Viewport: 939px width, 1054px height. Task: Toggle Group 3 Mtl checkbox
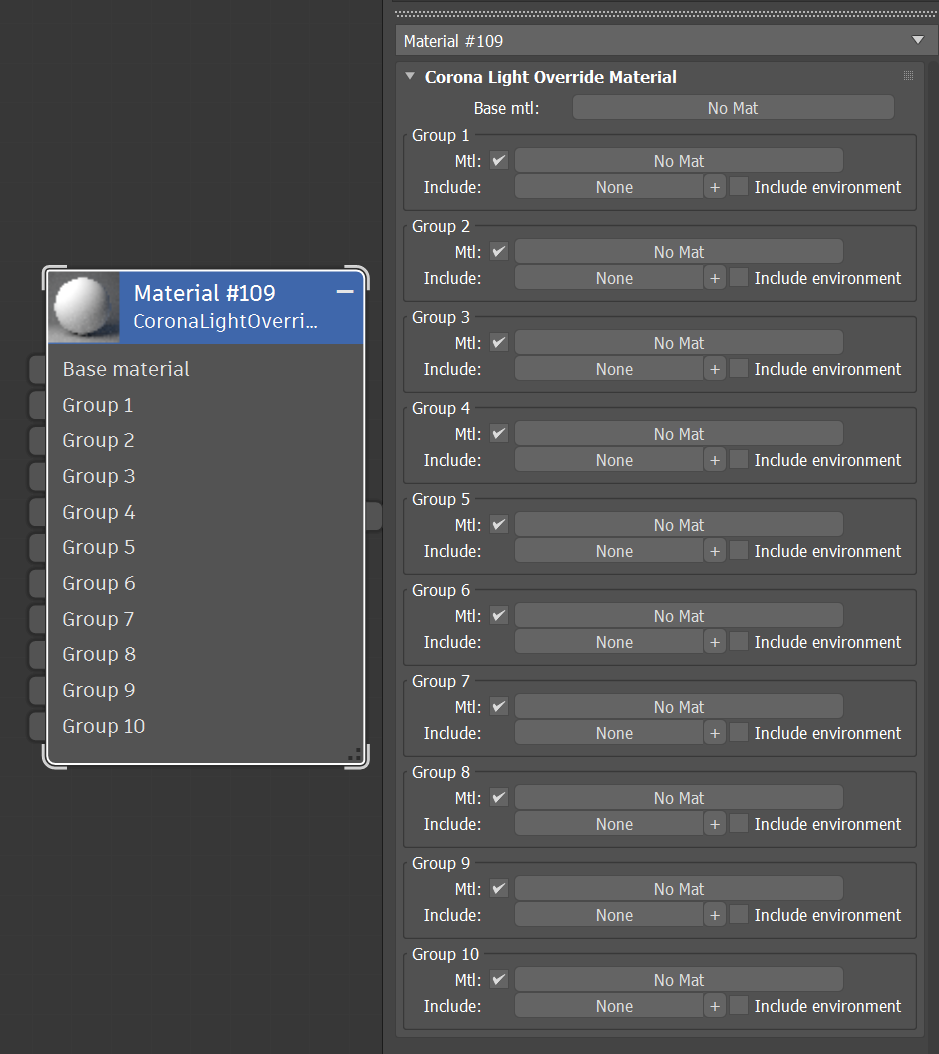point(499,343)
